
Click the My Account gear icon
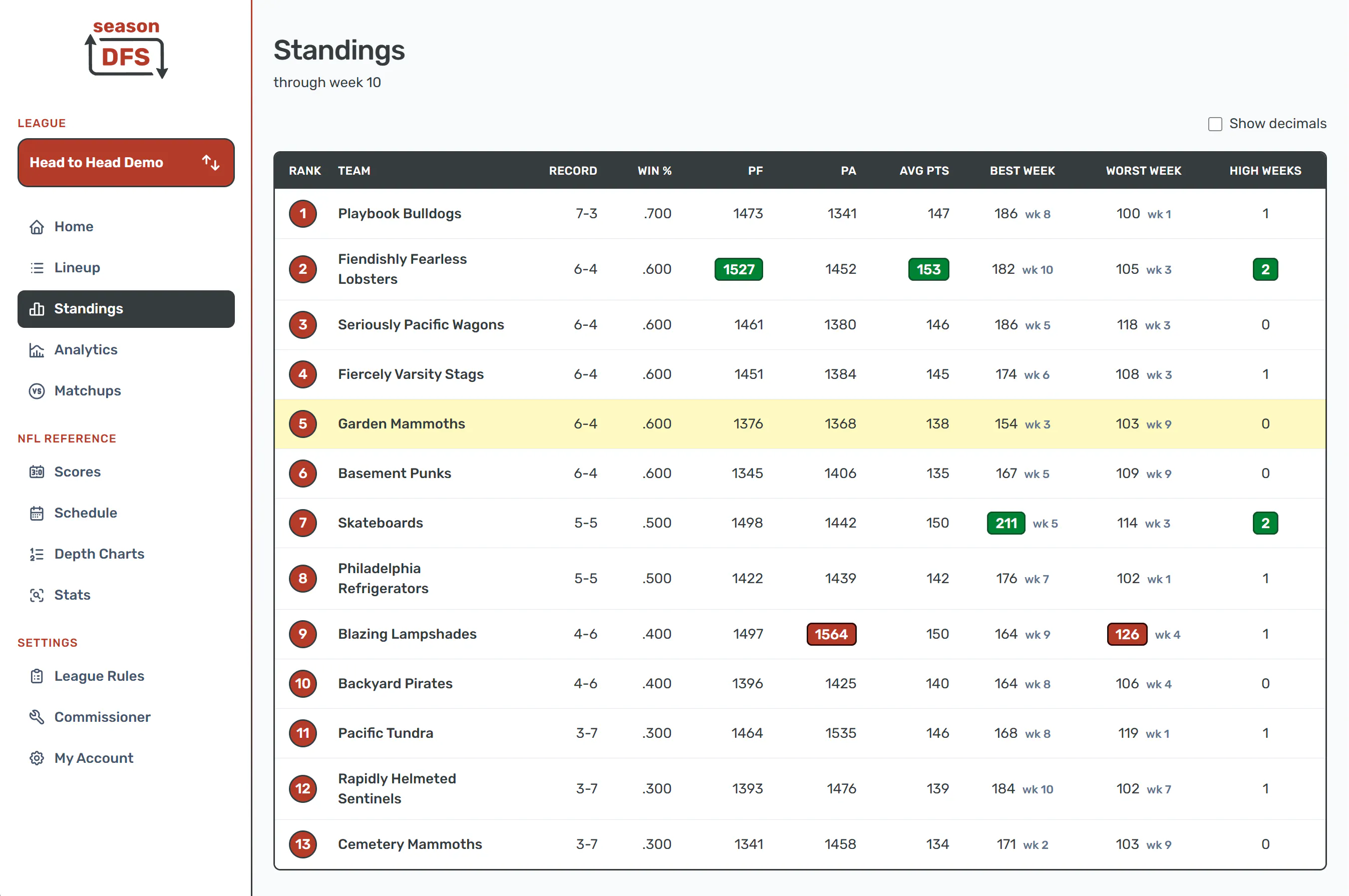[x=37, y=758]
